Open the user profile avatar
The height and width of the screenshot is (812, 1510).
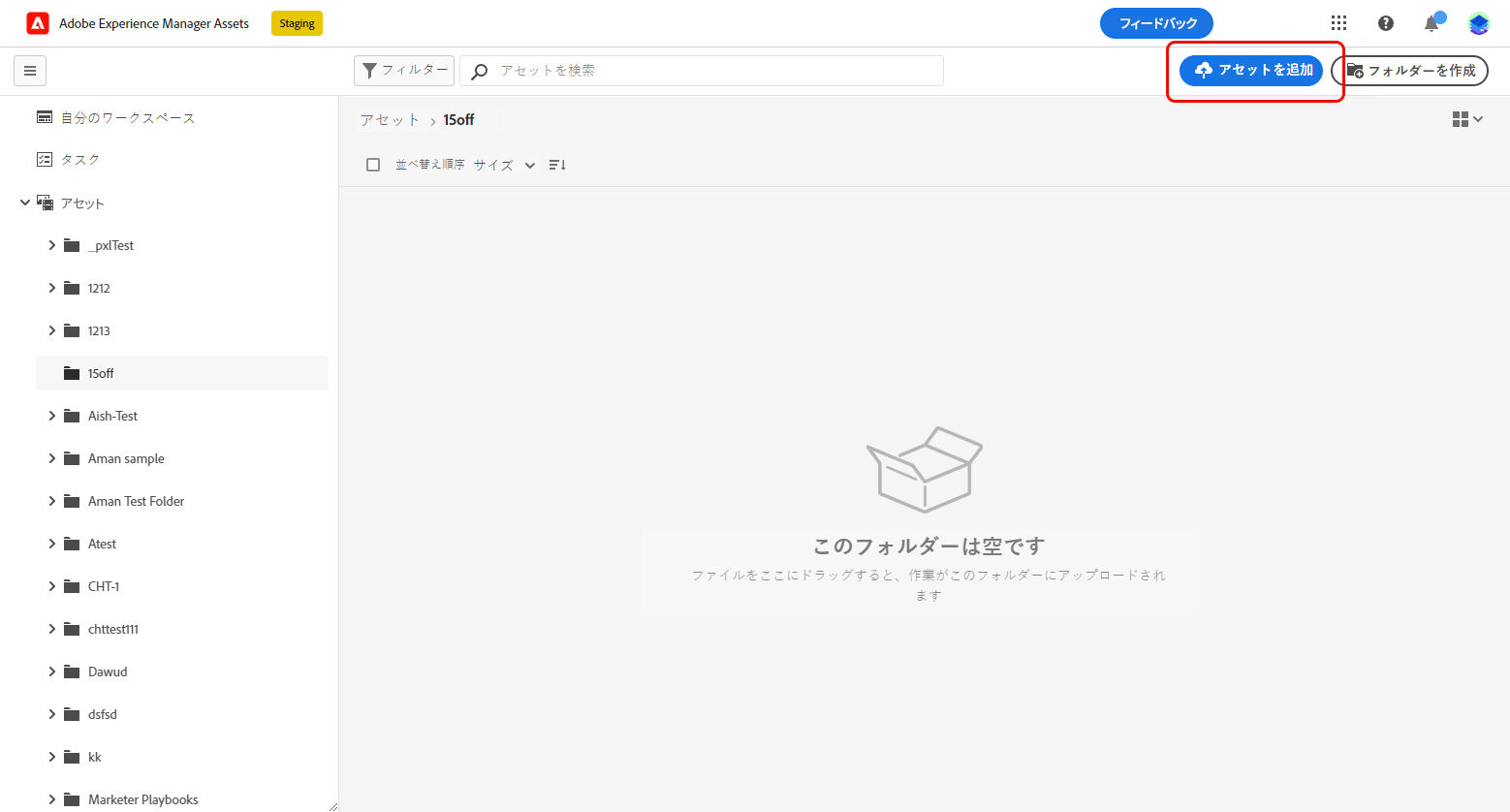1479,23
